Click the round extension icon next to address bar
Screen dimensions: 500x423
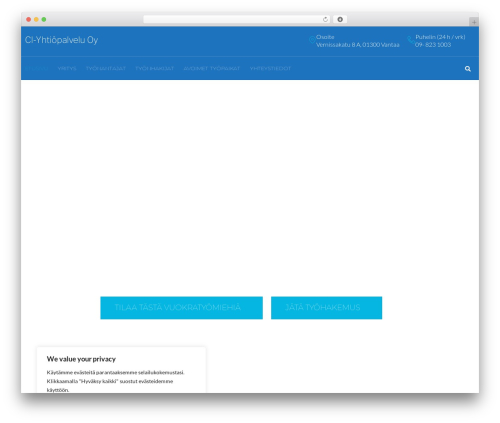tap(340, 19)
